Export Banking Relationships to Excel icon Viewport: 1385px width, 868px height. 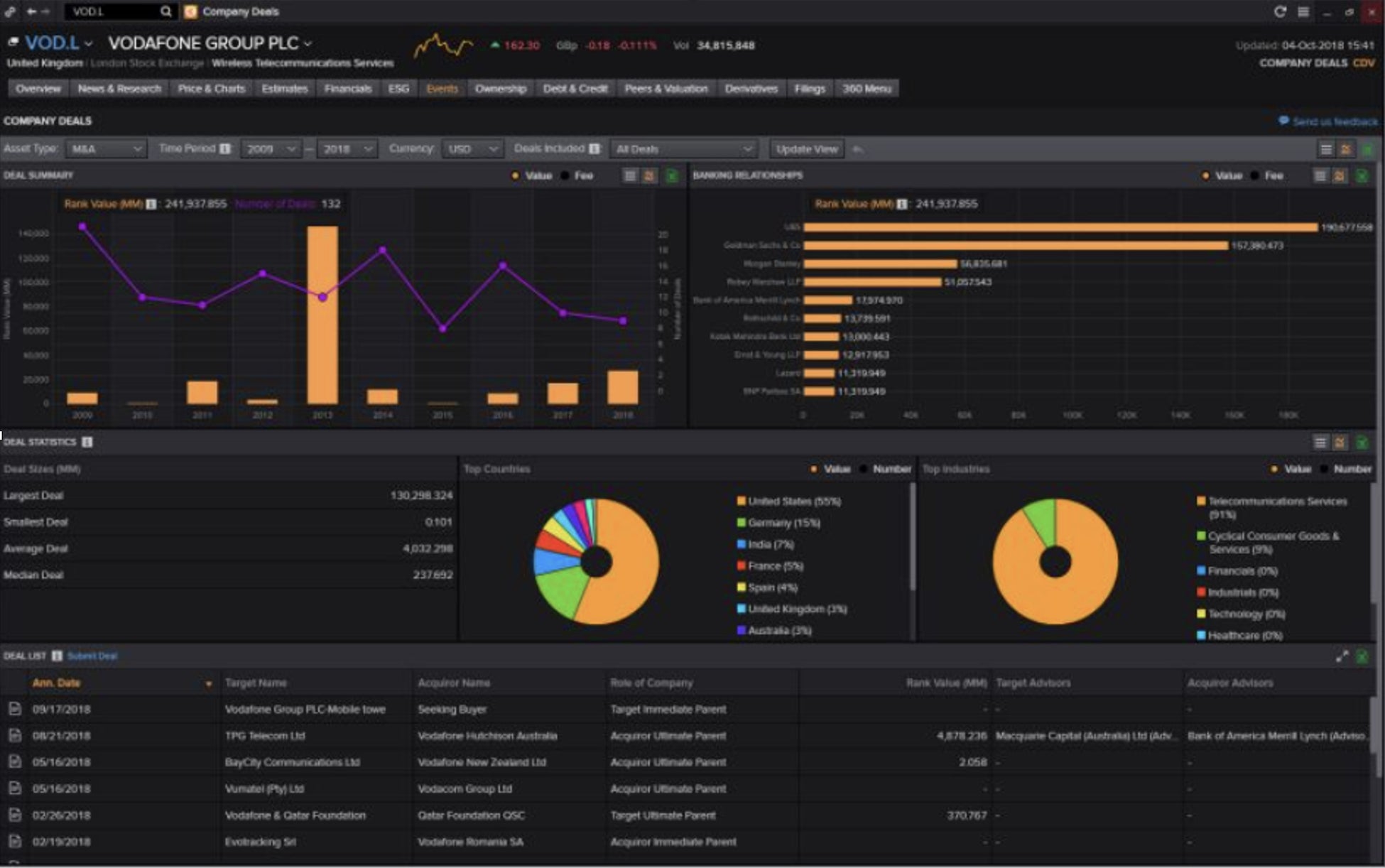pyautogui.click(x=1362, y=175)
